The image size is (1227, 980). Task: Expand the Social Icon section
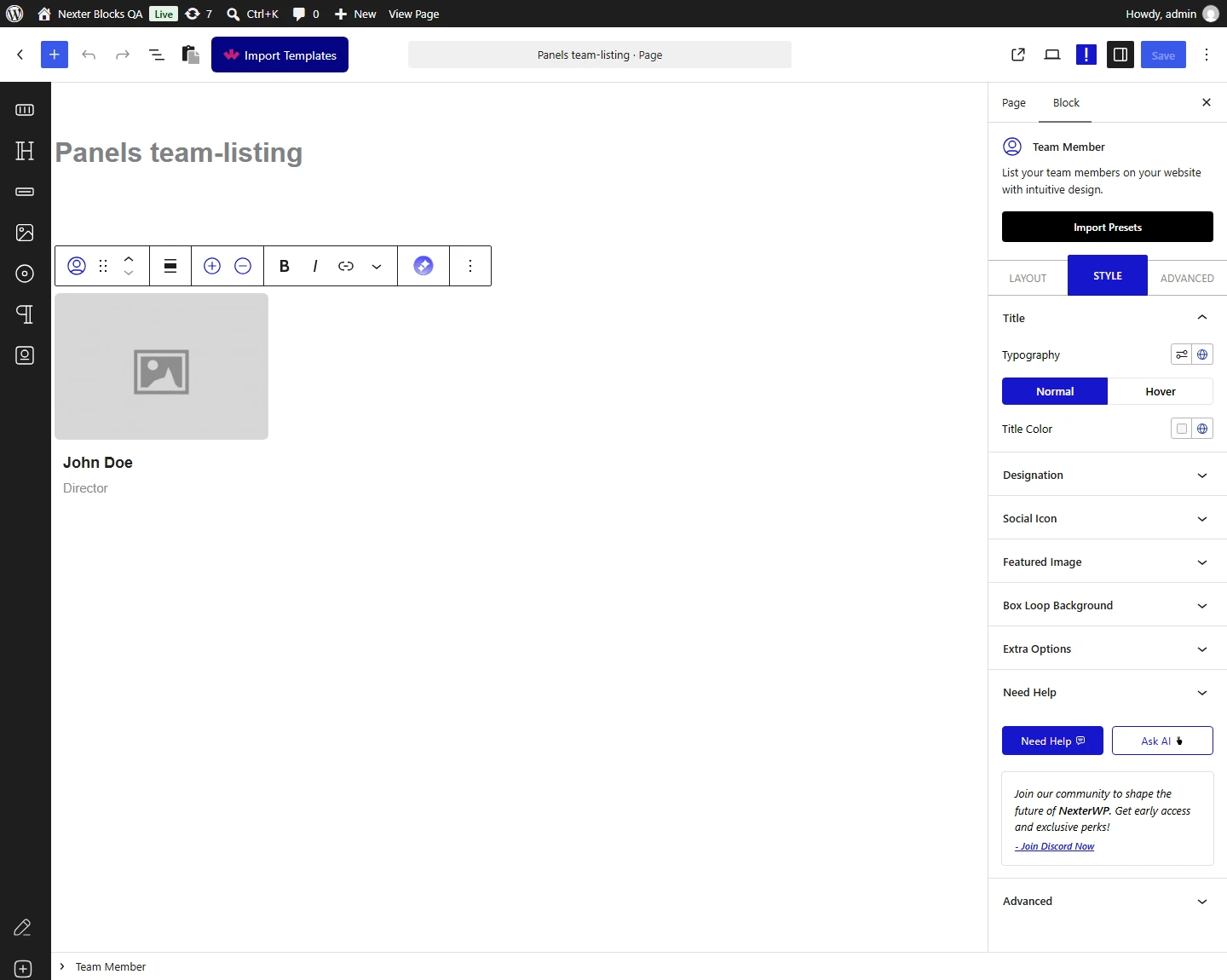tap(1108, 518)
